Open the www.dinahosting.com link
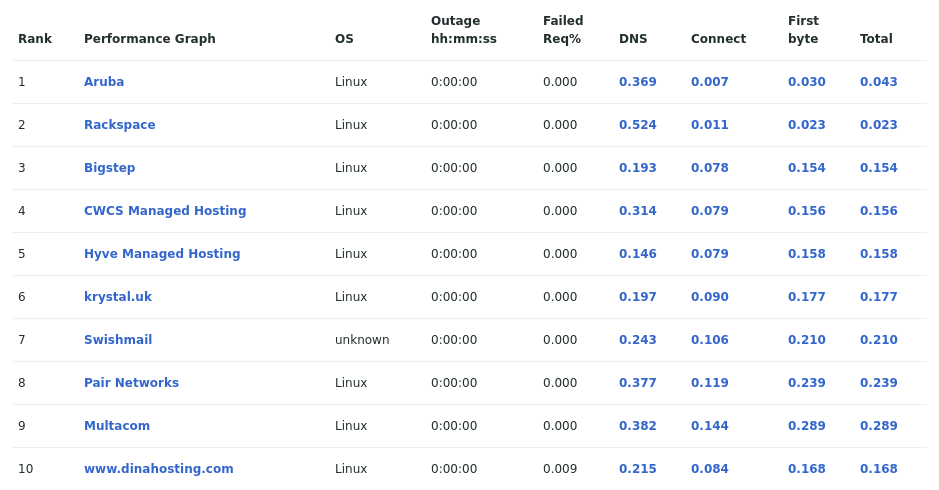 (x=158, y=469)
